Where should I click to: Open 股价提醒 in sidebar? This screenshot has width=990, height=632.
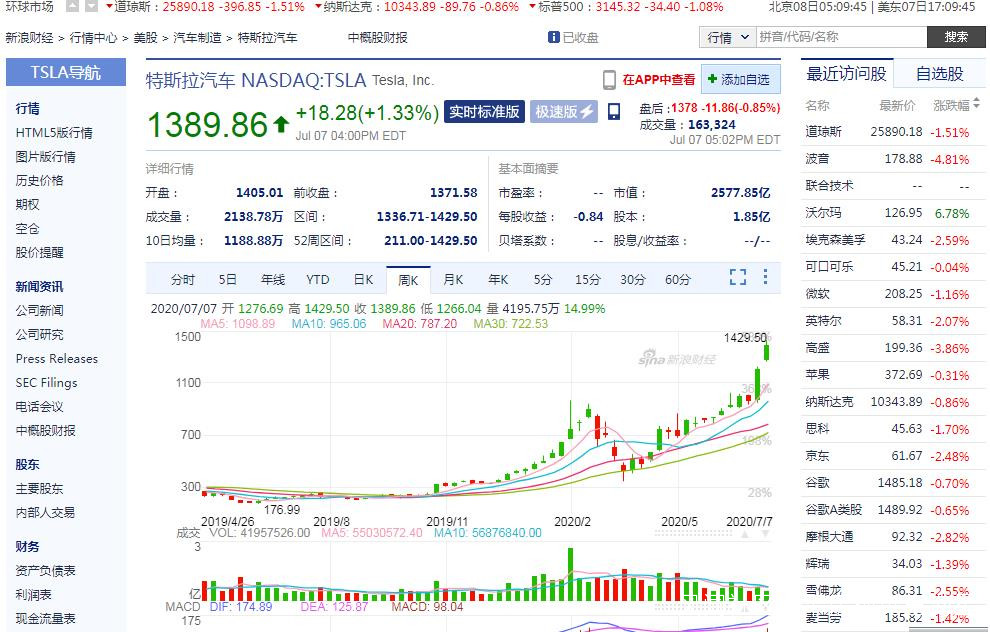click(39, 253)
